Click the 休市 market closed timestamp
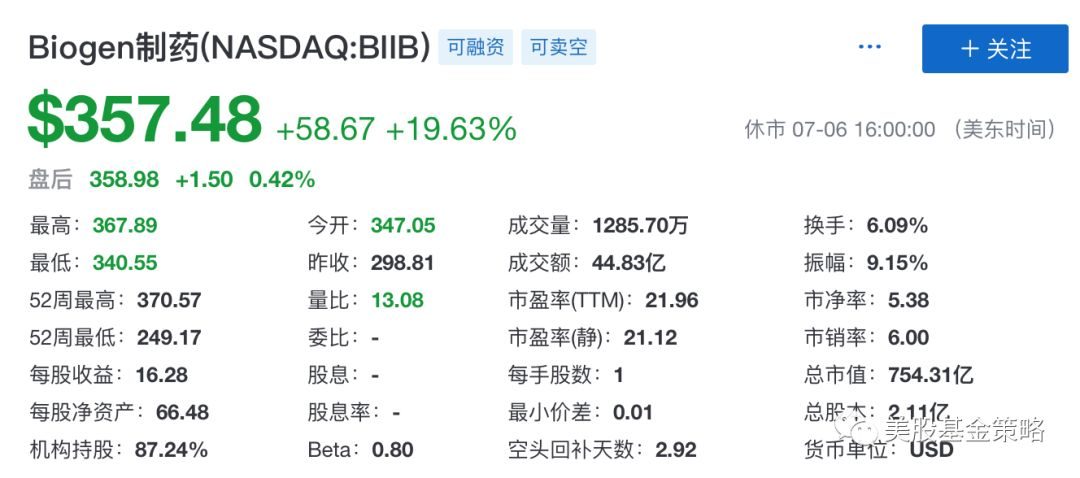The image size is (1080, 478). 900,129
